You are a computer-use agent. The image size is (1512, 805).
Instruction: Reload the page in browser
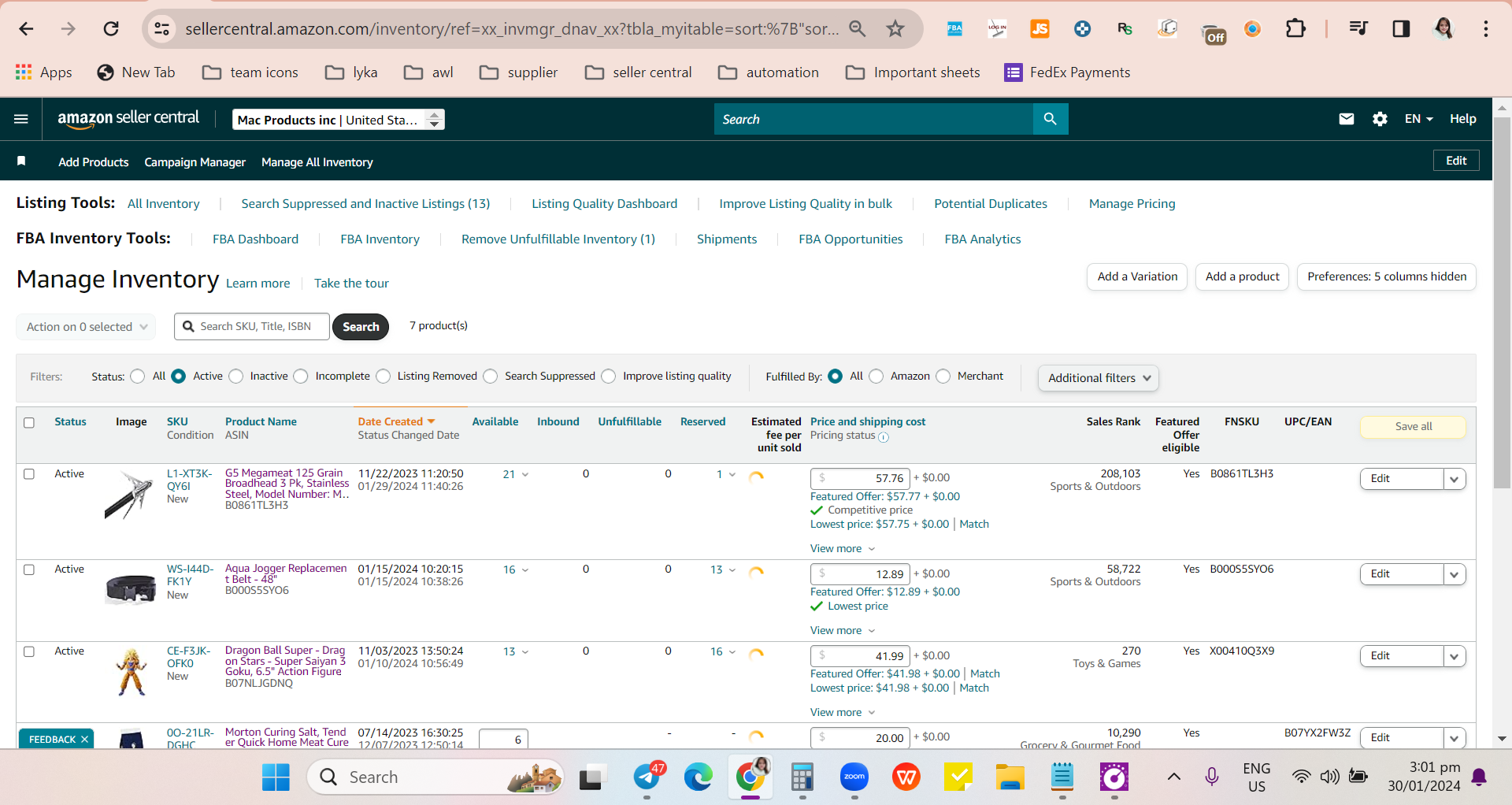pos(111,29)
